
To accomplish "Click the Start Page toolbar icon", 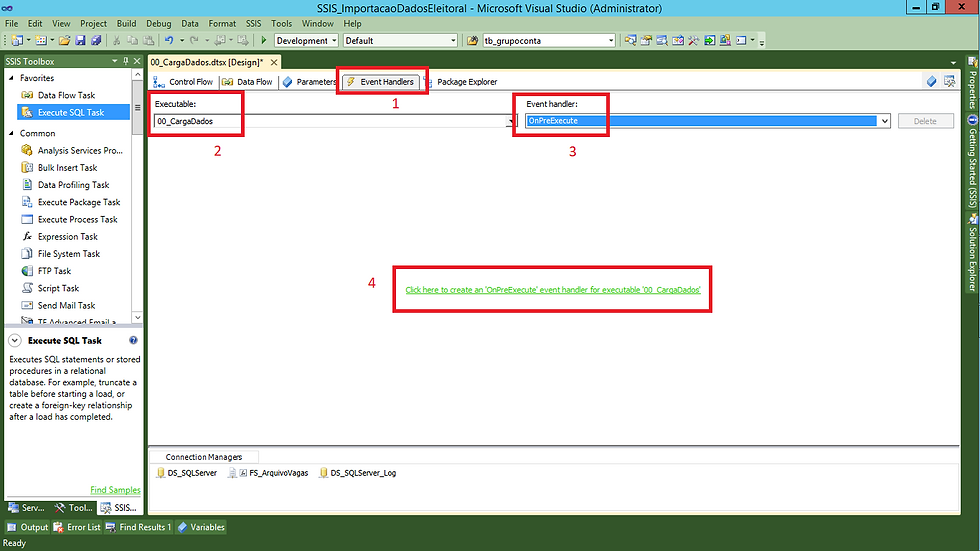I will click(678, 41).
